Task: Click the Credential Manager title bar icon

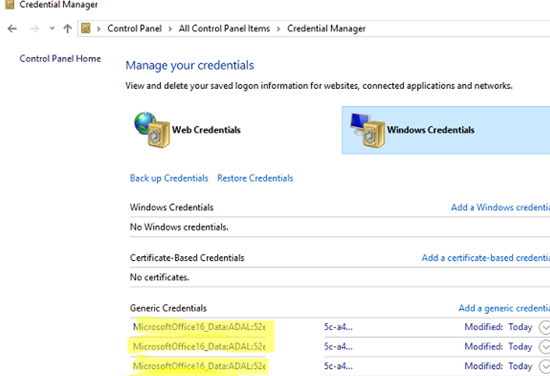Action: pos(9,5)
